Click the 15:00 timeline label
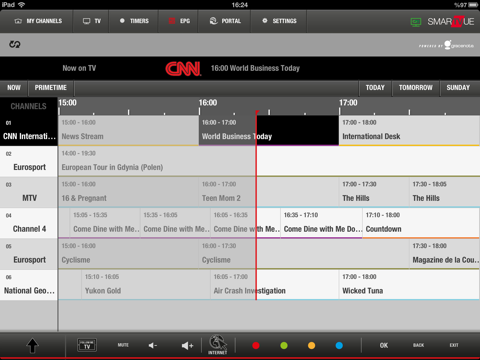 click(68, 103)
